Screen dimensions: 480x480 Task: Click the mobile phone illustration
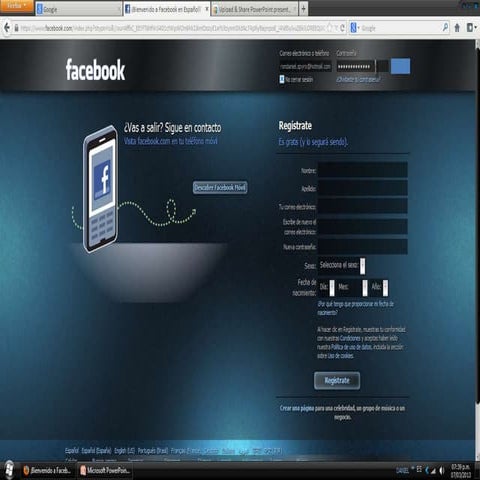point(100,189)
